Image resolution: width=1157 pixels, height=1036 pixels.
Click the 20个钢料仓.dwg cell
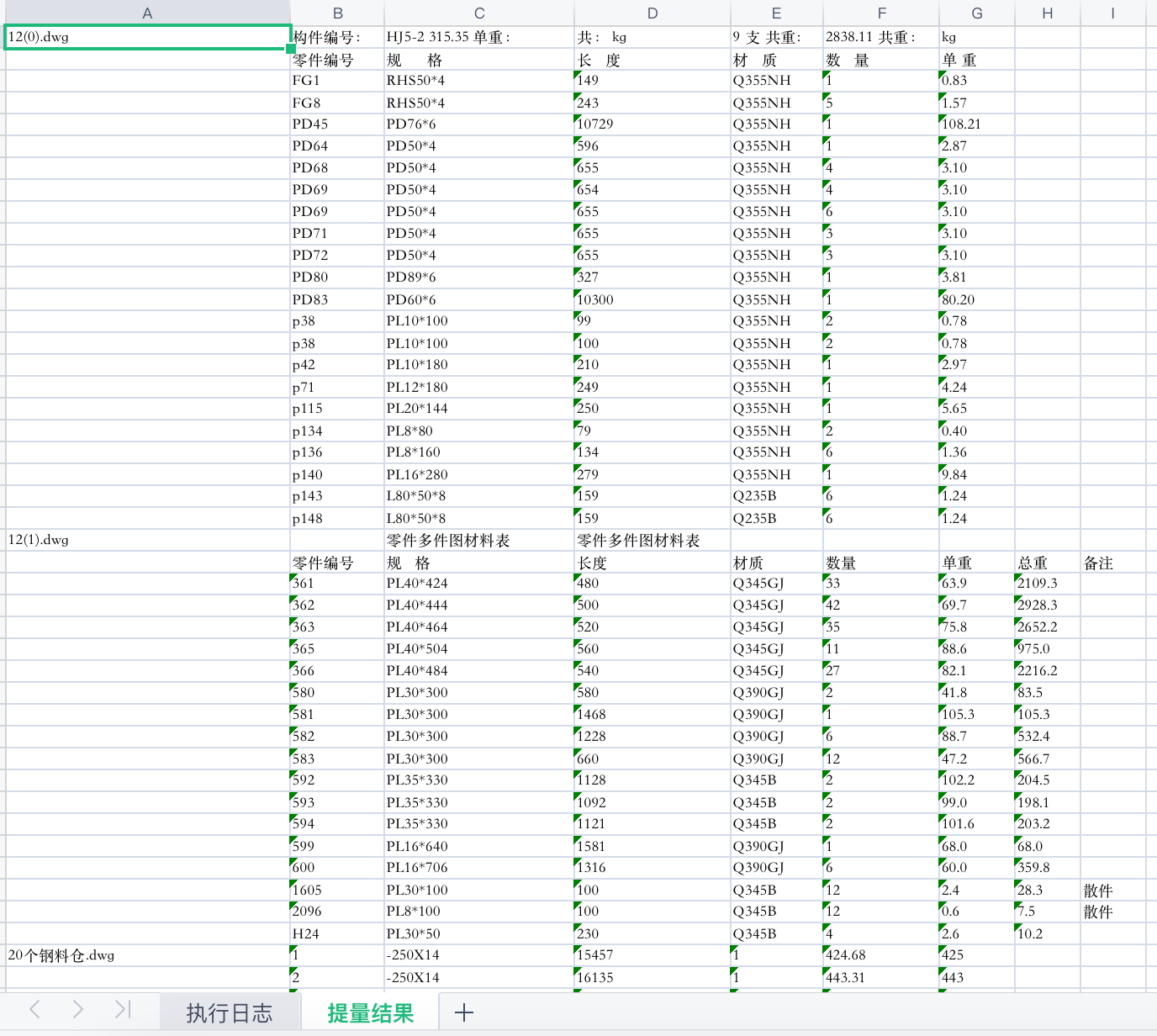point(147,955)
